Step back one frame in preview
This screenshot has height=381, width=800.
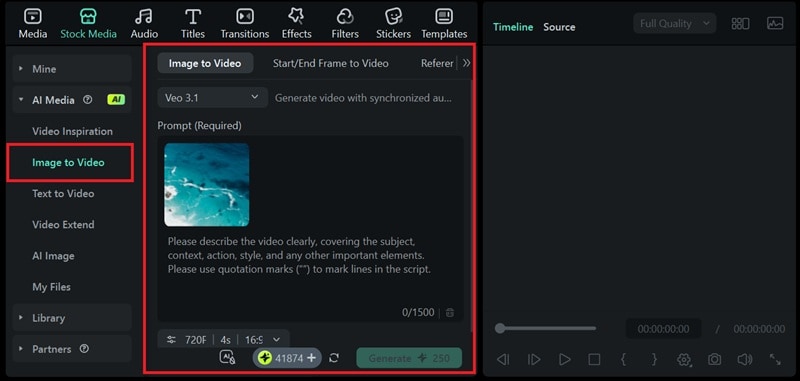(x=503, y=360)
